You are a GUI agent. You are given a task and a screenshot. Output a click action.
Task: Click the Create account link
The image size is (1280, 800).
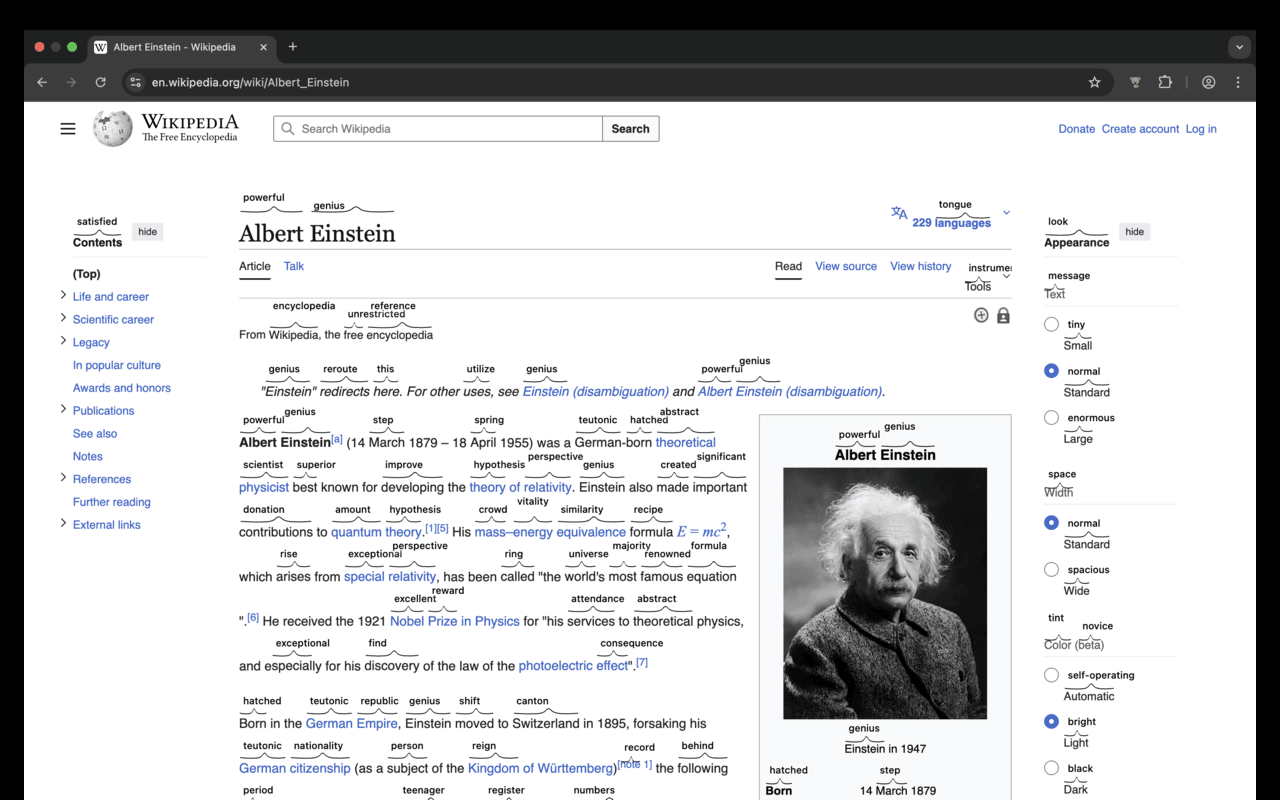pyautogui.click(x=1140, y=129)
